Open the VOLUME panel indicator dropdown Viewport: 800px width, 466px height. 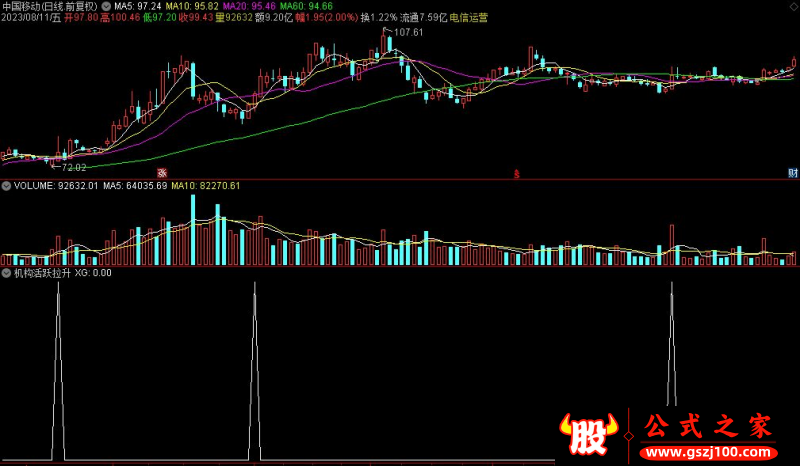(x=6, y=186)
